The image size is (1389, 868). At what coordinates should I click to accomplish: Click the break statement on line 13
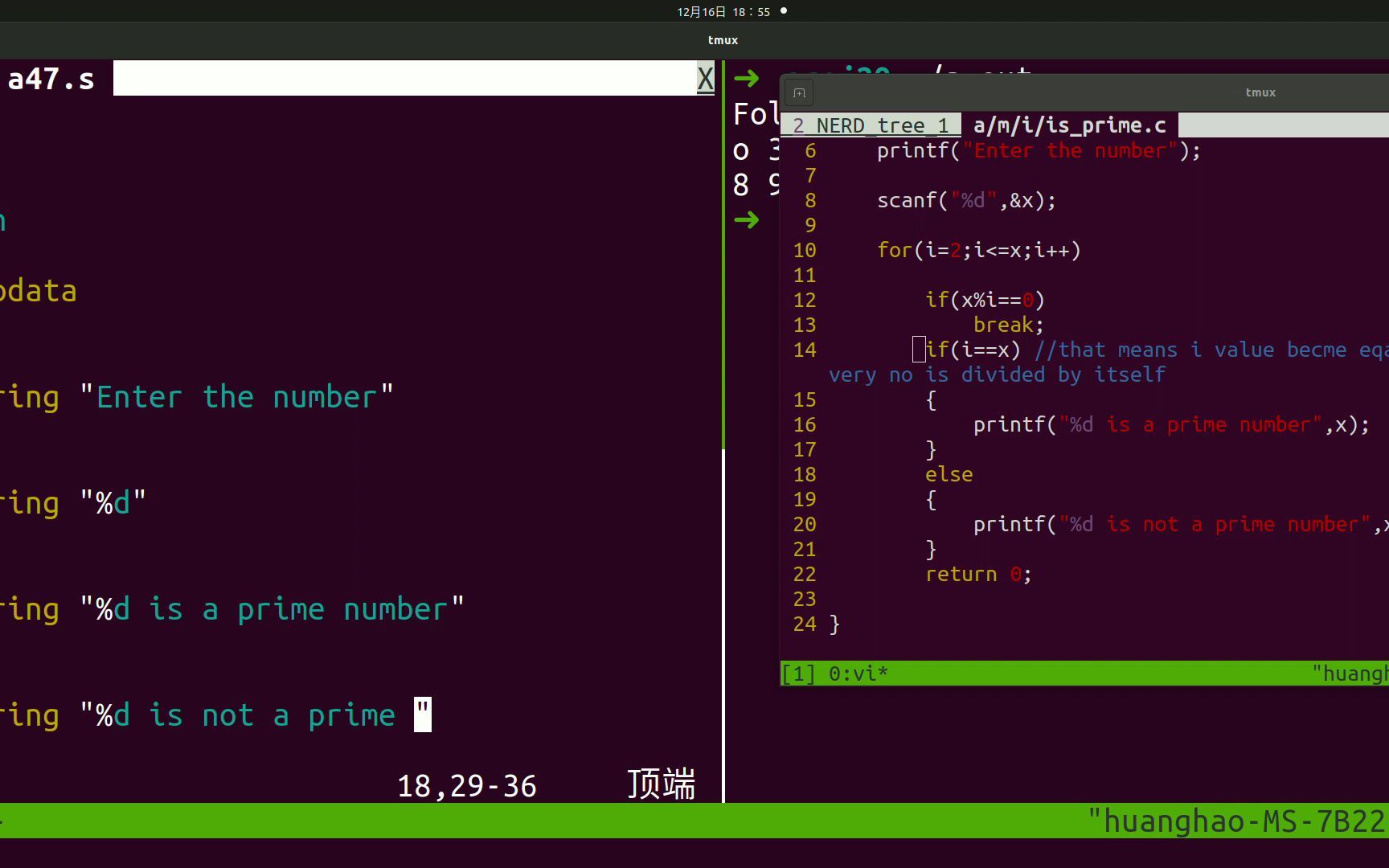pos(1008,325)
